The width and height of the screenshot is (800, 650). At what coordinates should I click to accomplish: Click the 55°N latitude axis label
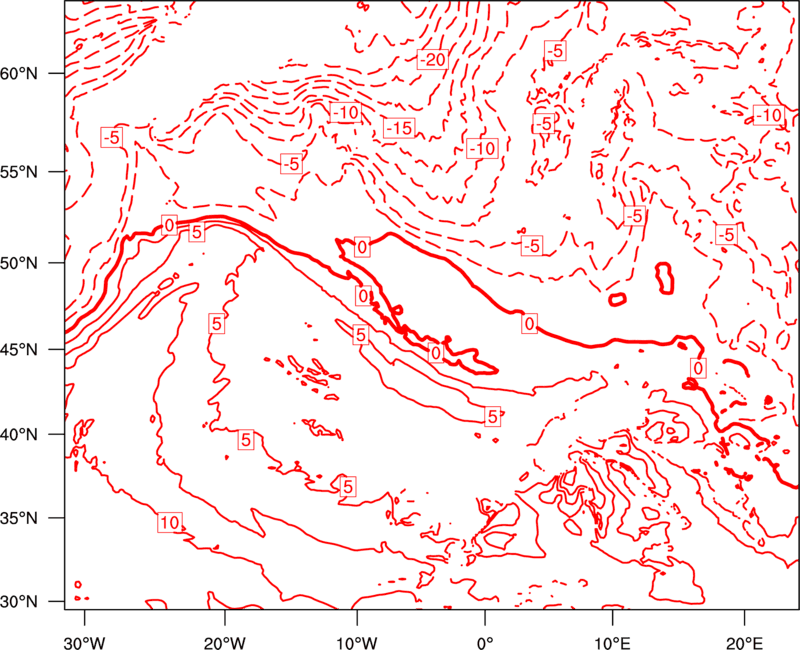[x=19, y=171]
